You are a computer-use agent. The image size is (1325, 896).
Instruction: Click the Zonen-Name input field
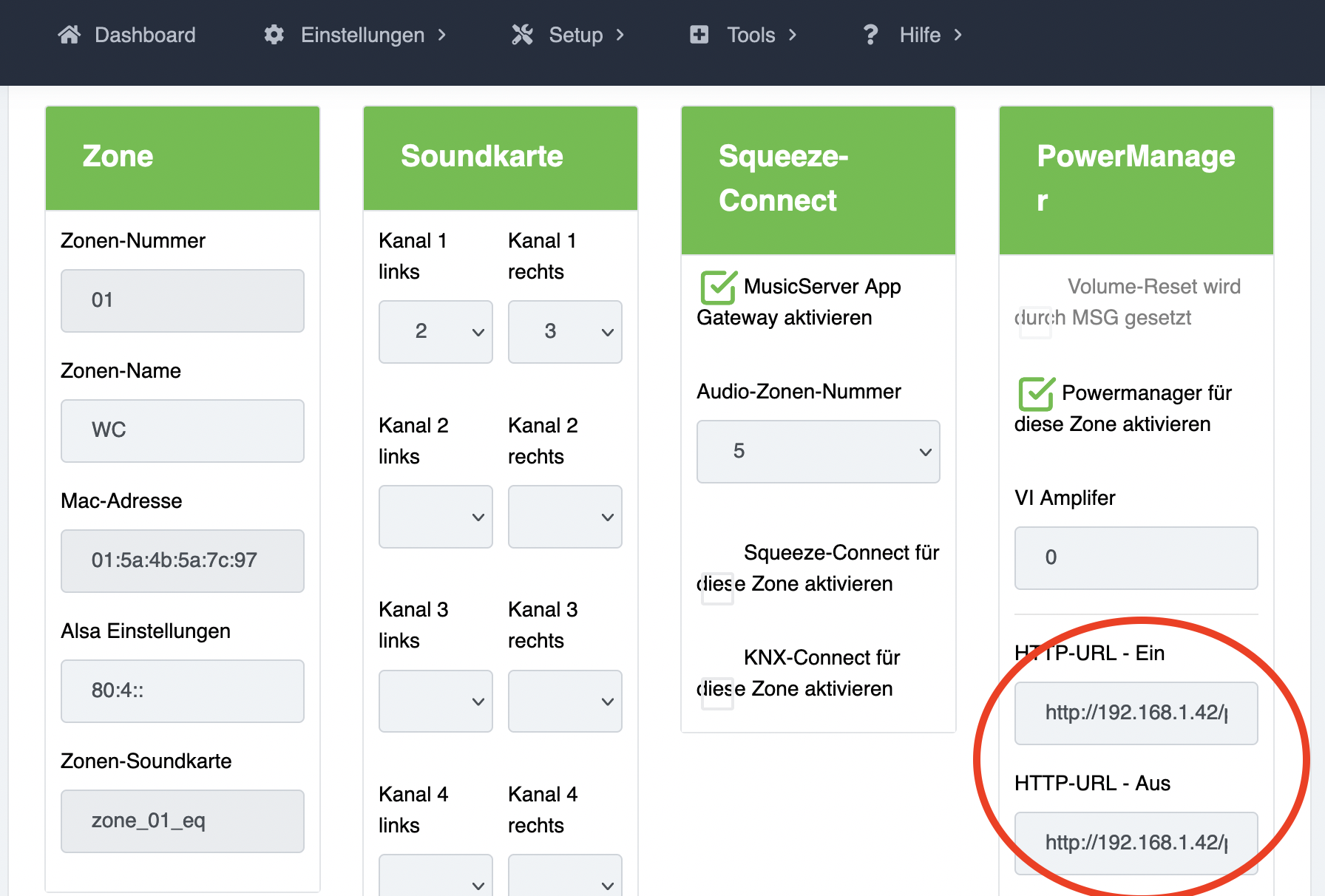183,431
